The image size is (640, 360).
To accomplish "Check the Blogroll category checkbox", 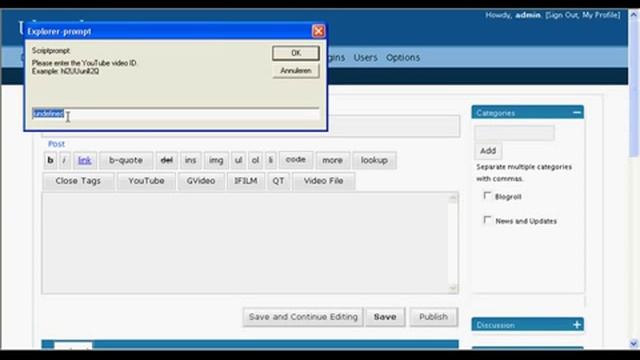I will tap(487, 196).
